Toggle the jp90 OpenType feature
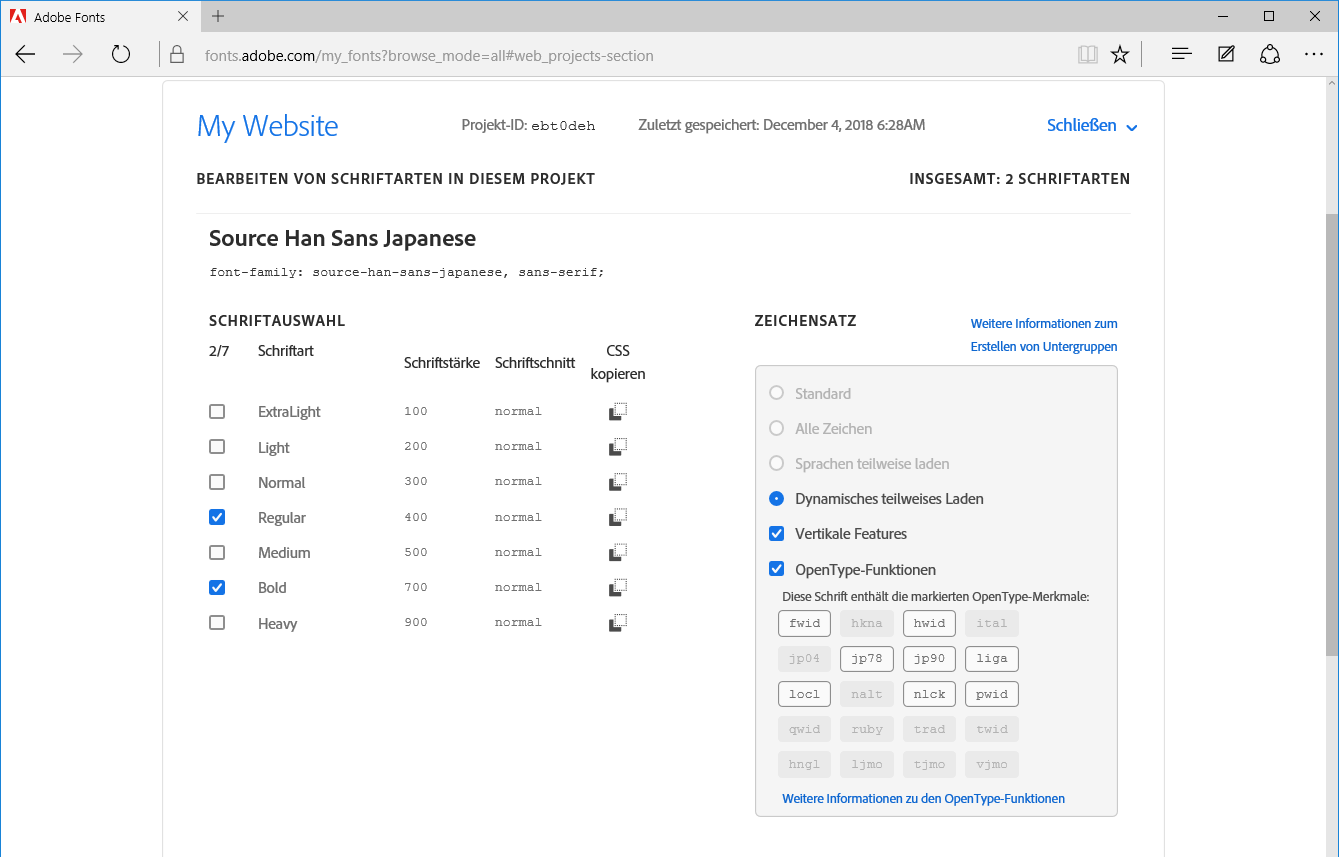This screenshot has width=1339, height=857. [x=929, y=659]
